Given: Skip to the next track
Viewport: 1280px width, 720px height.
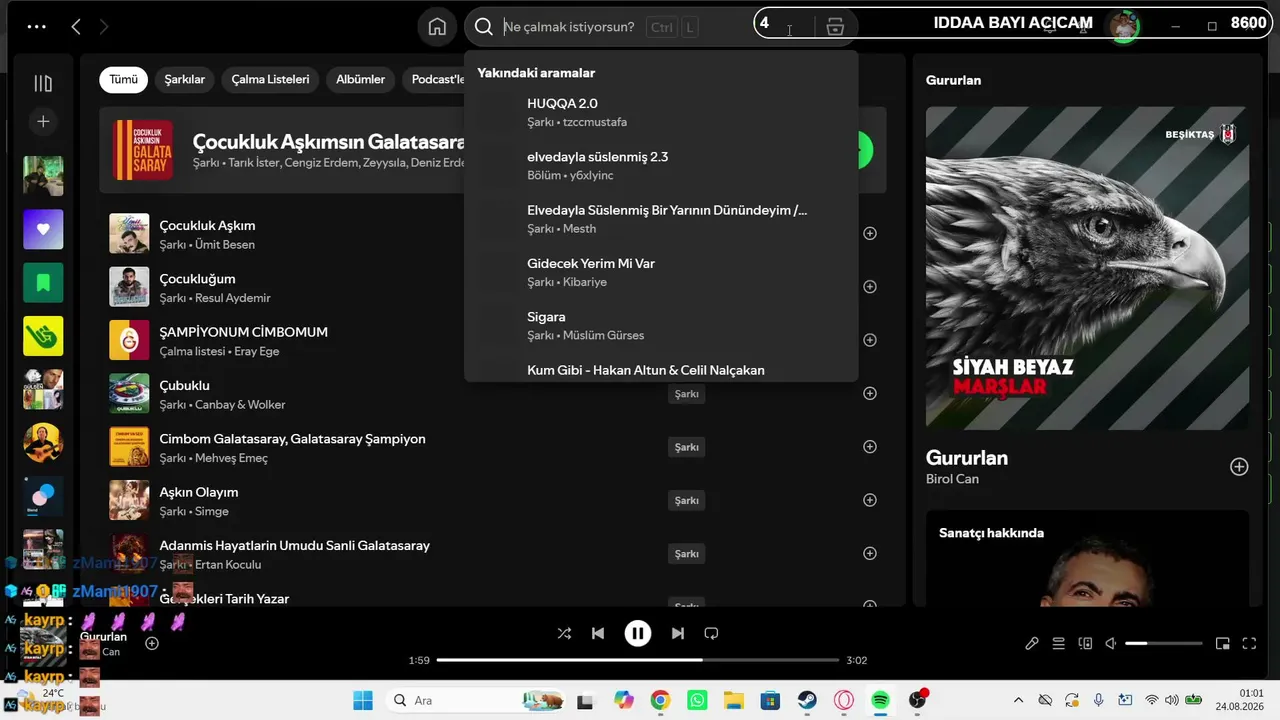Looking at the screenshot, I should 678,633.
